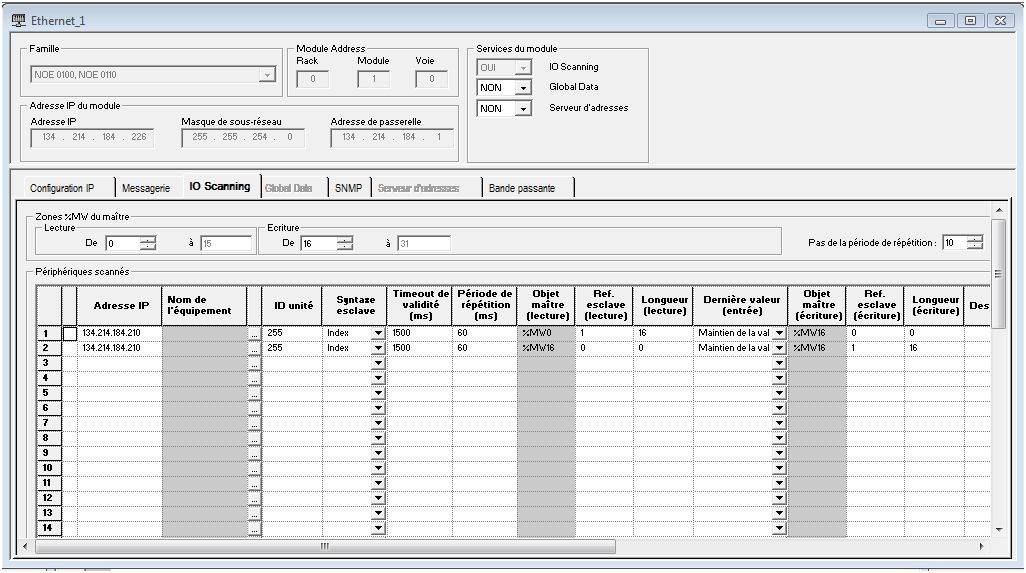
Task: Click the Adresse IP column header
Action: pyautogui.click(x=119, y=305)
